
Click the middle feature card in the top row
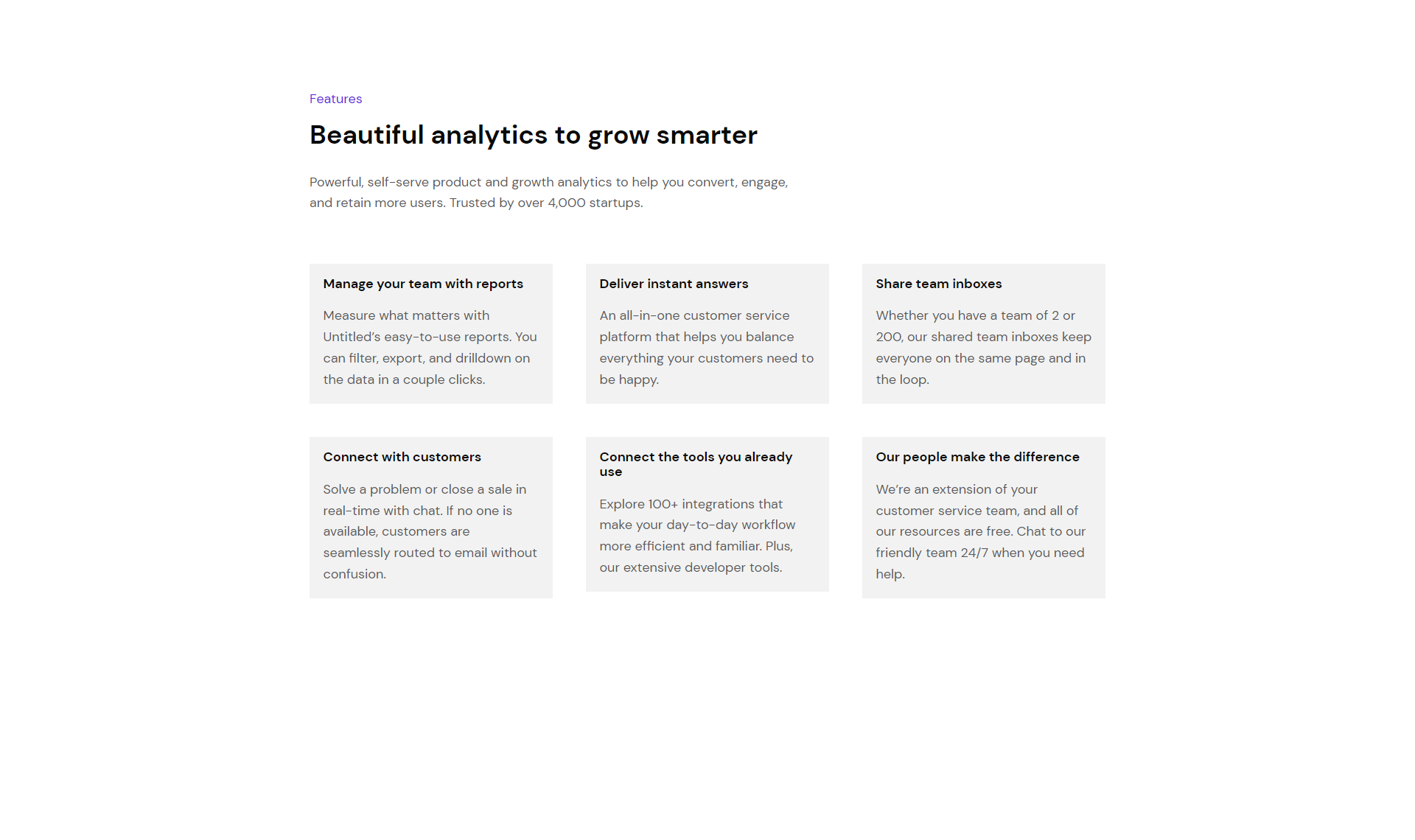point(707,334)
